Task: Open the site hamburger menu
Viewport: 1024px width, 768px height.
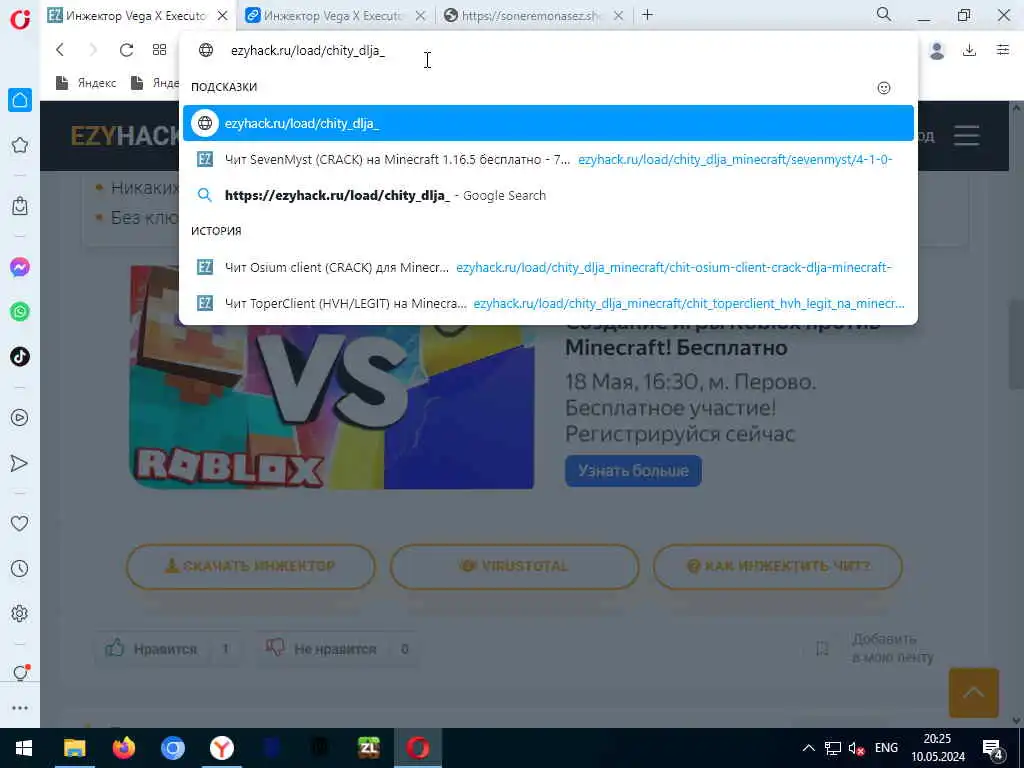Action: pos(966,136)
